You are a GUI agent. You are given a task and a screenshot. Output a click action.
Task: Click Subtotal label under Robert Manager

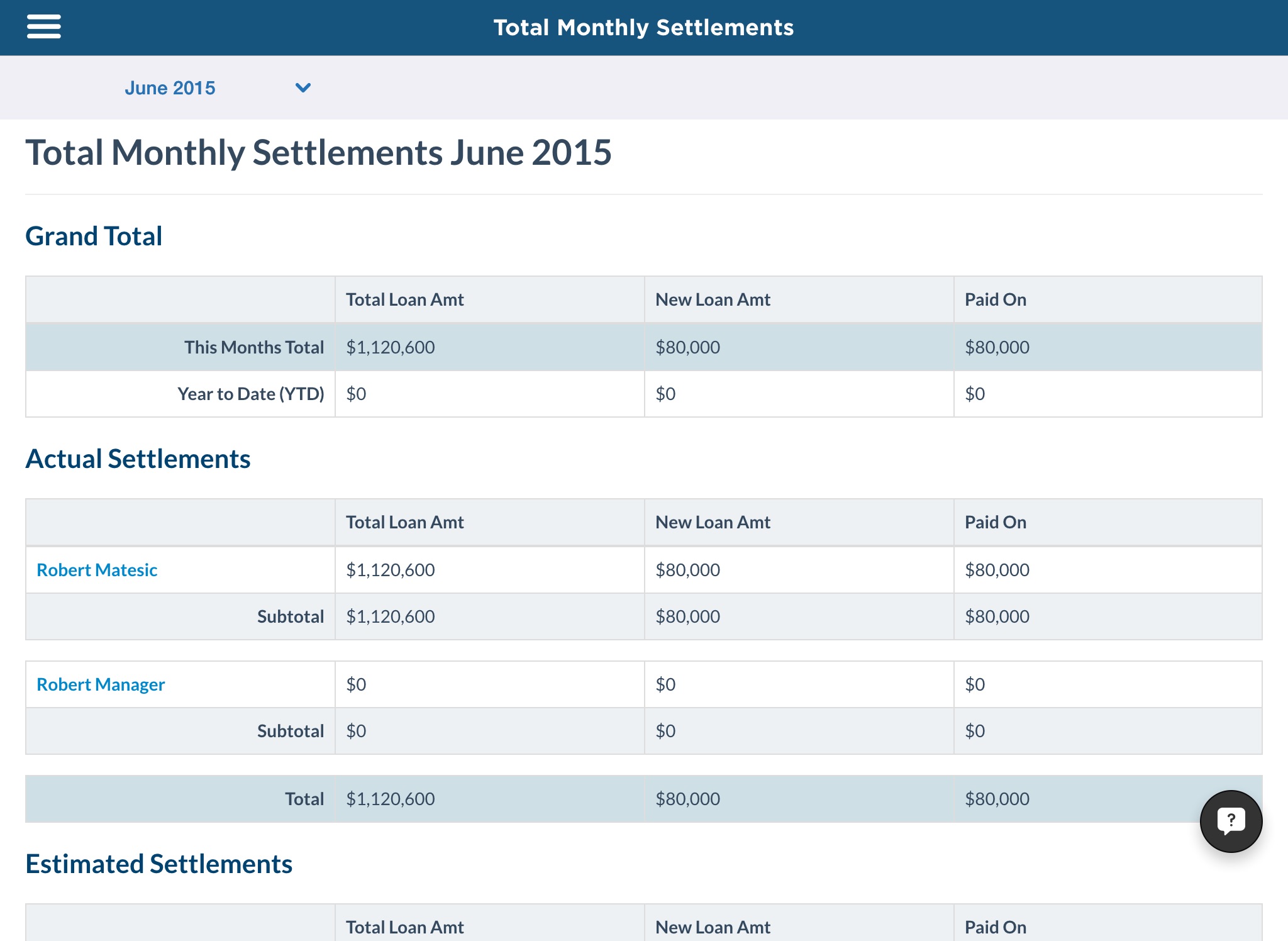tap(291, 731)
